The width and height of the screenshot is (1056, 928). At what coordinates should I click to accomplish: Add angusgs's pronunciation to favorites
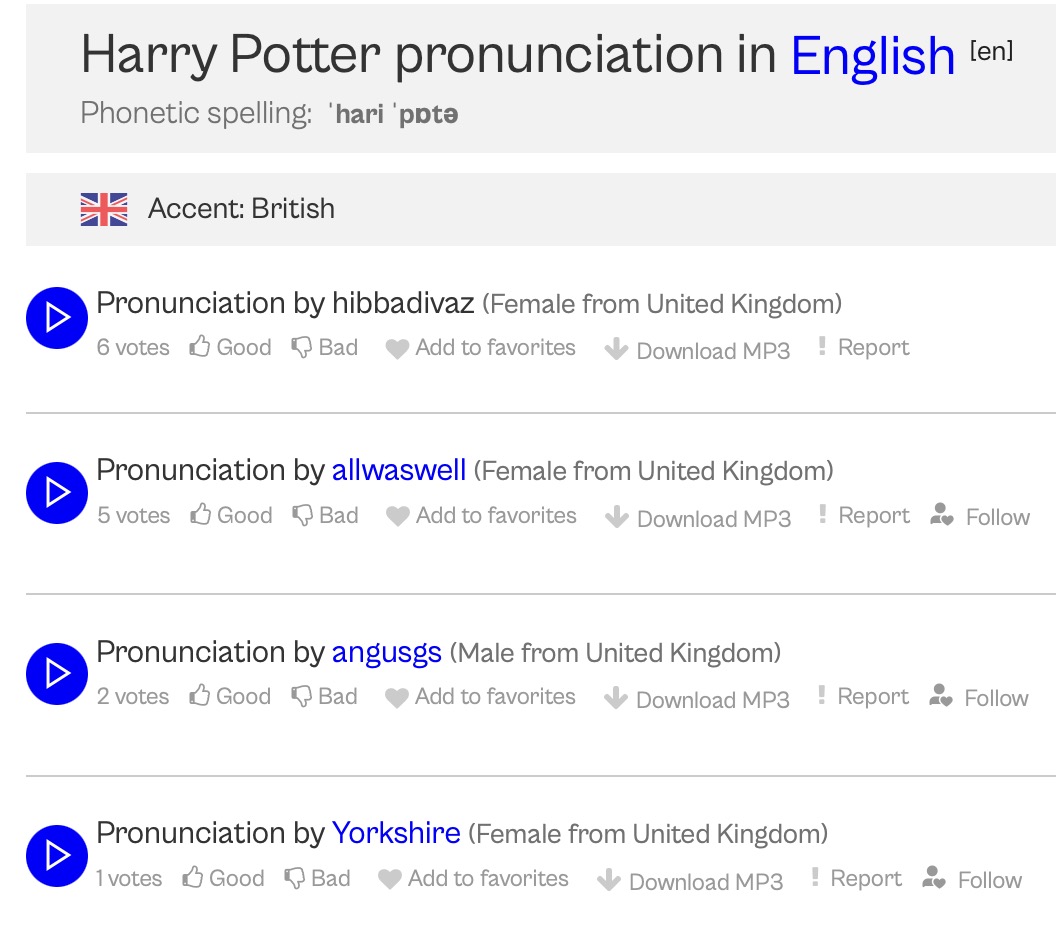point(481,697)
